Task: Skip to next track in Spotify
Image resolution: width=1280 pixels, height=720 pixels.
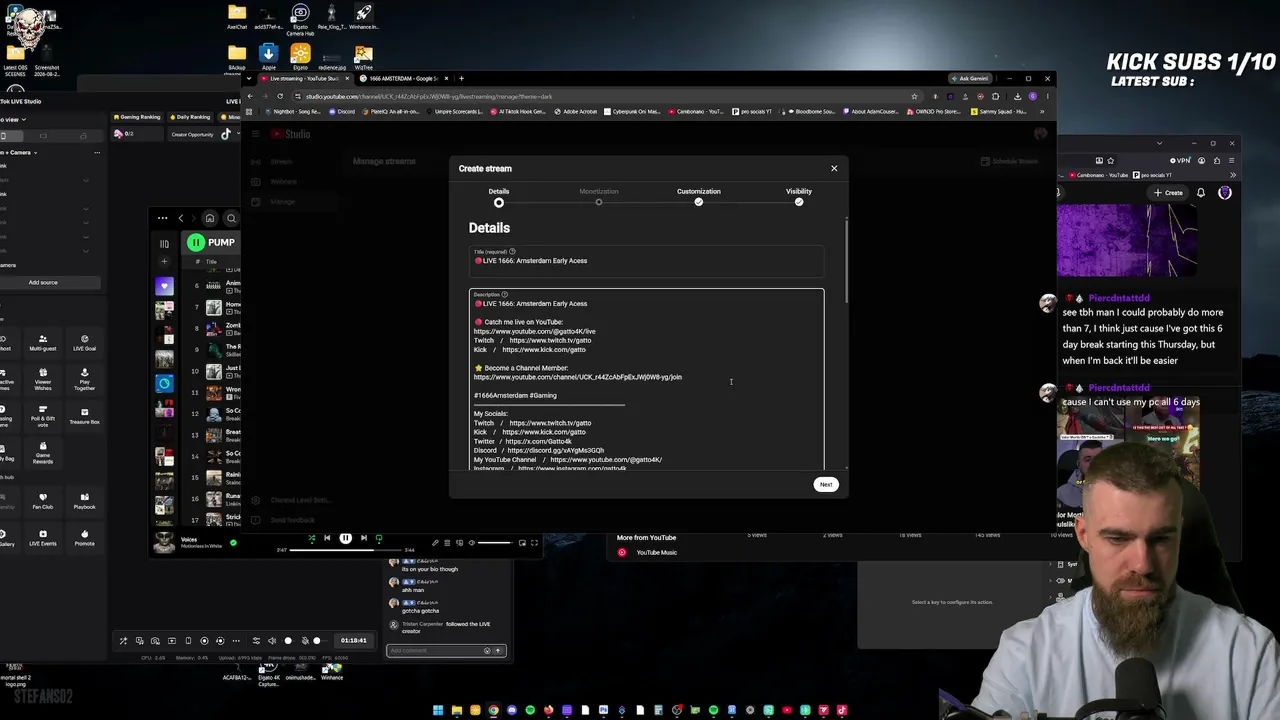Action: (x=363, y=538)
